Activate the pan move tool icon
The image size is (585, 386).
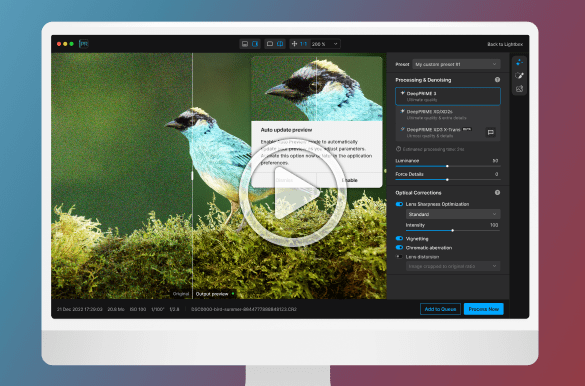coord(294,44)
